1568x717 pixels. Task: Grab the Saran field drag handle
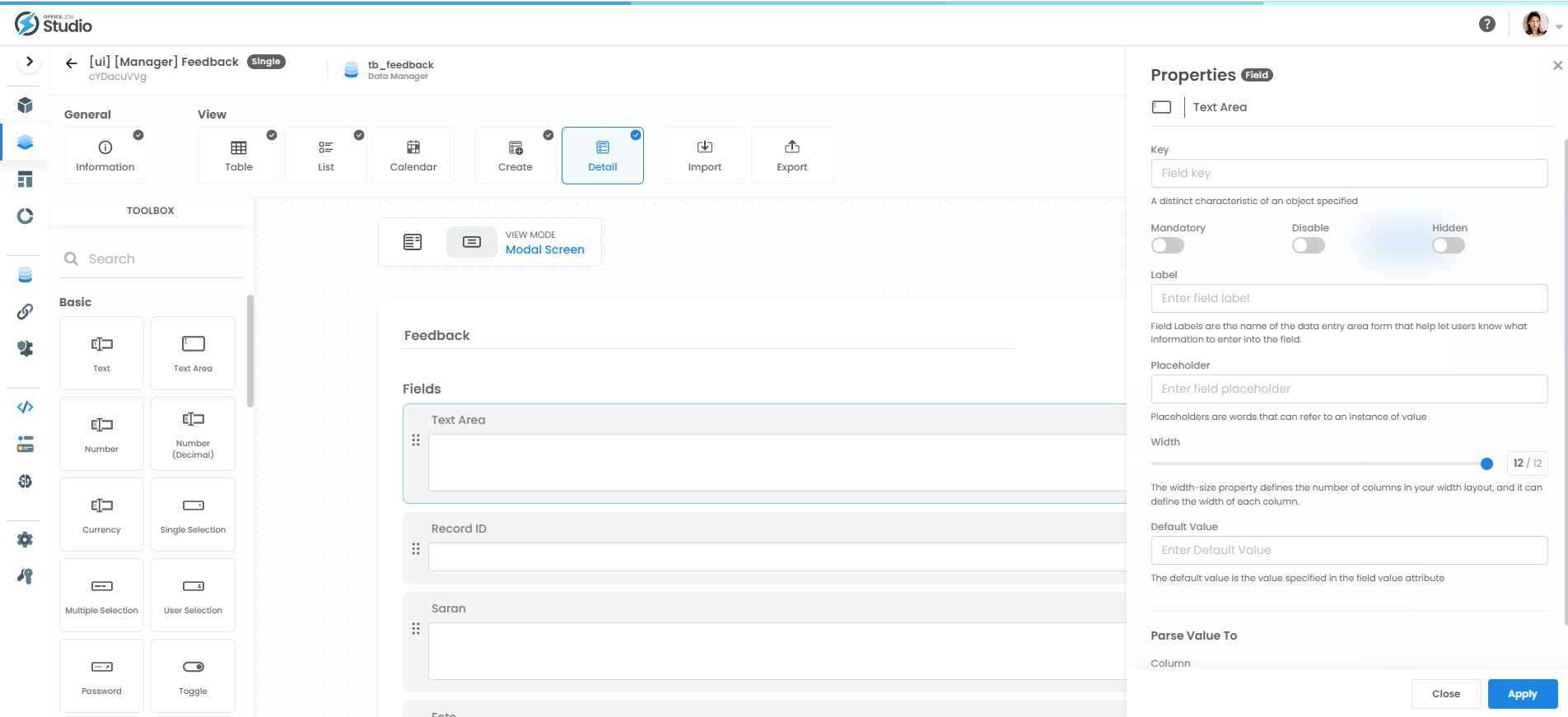coord(416,629)
